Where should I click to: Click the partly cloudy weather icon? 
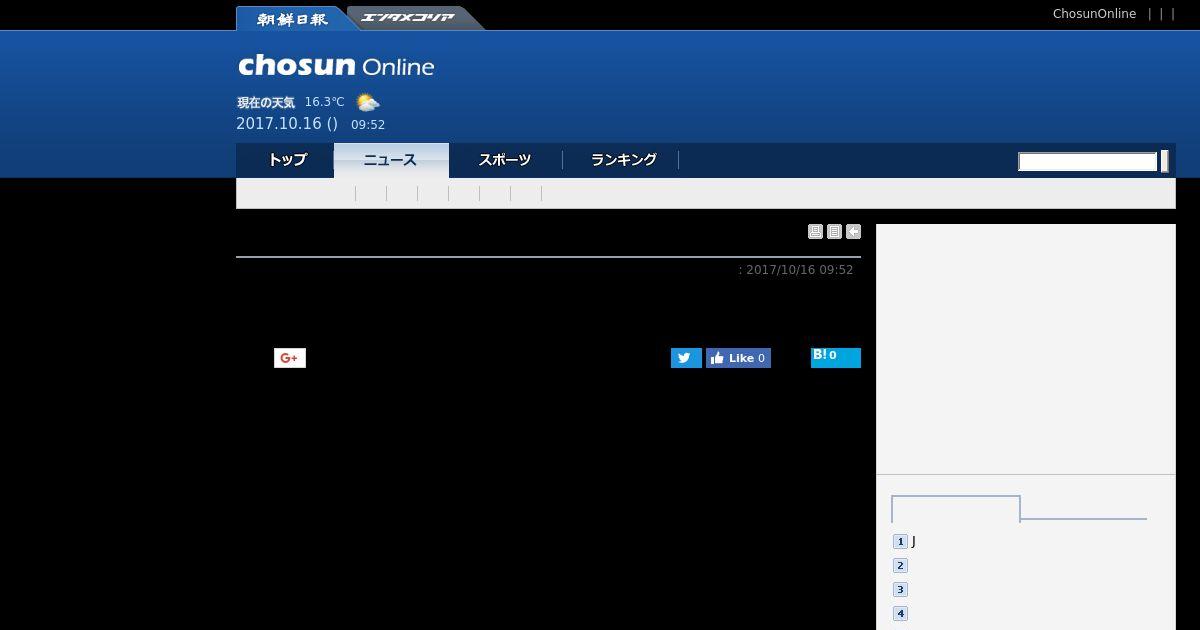click(368, 102)
